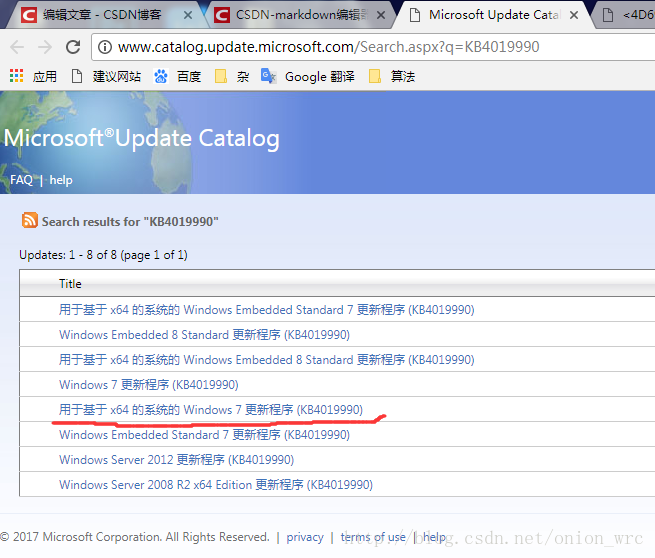Open the Apps grid bookmark icon
Image resolution: width=655 pixels, height=558 pixels.
(x=16, y=76)
